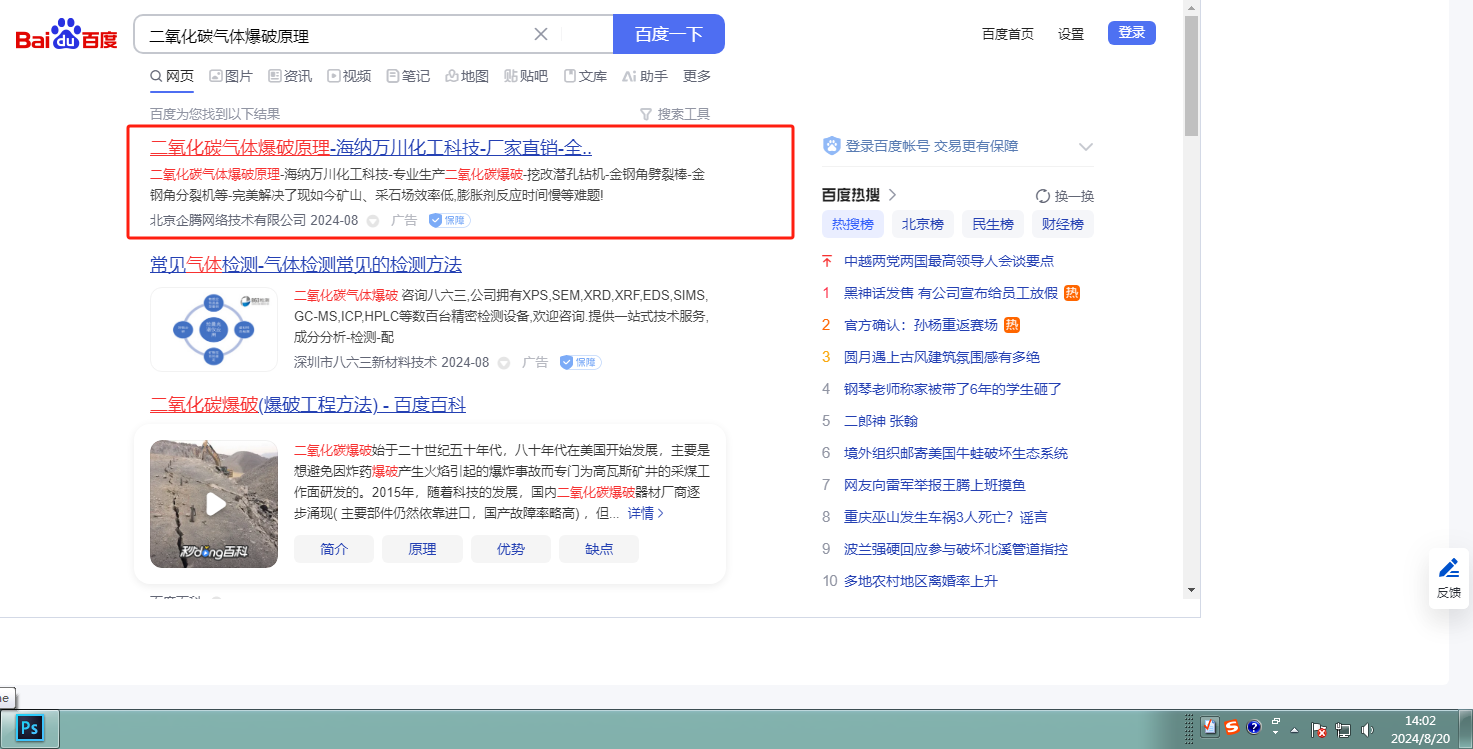
Task: Switch to the 图片 search tab
Action: click(x=231, y=76)
